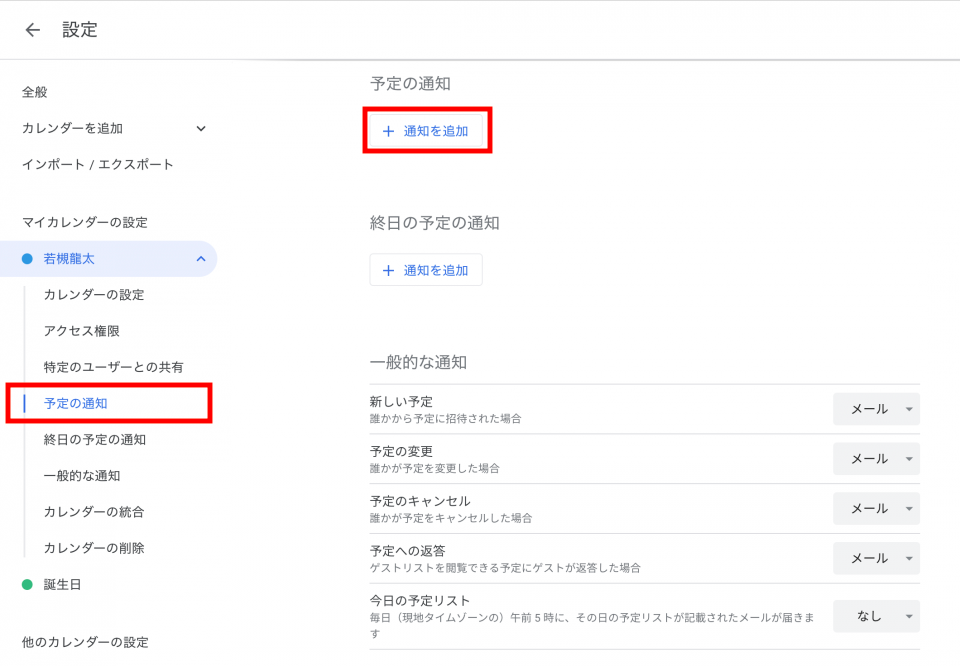
Task: Add a notification under 予定の通知
Action: point(426,131)
